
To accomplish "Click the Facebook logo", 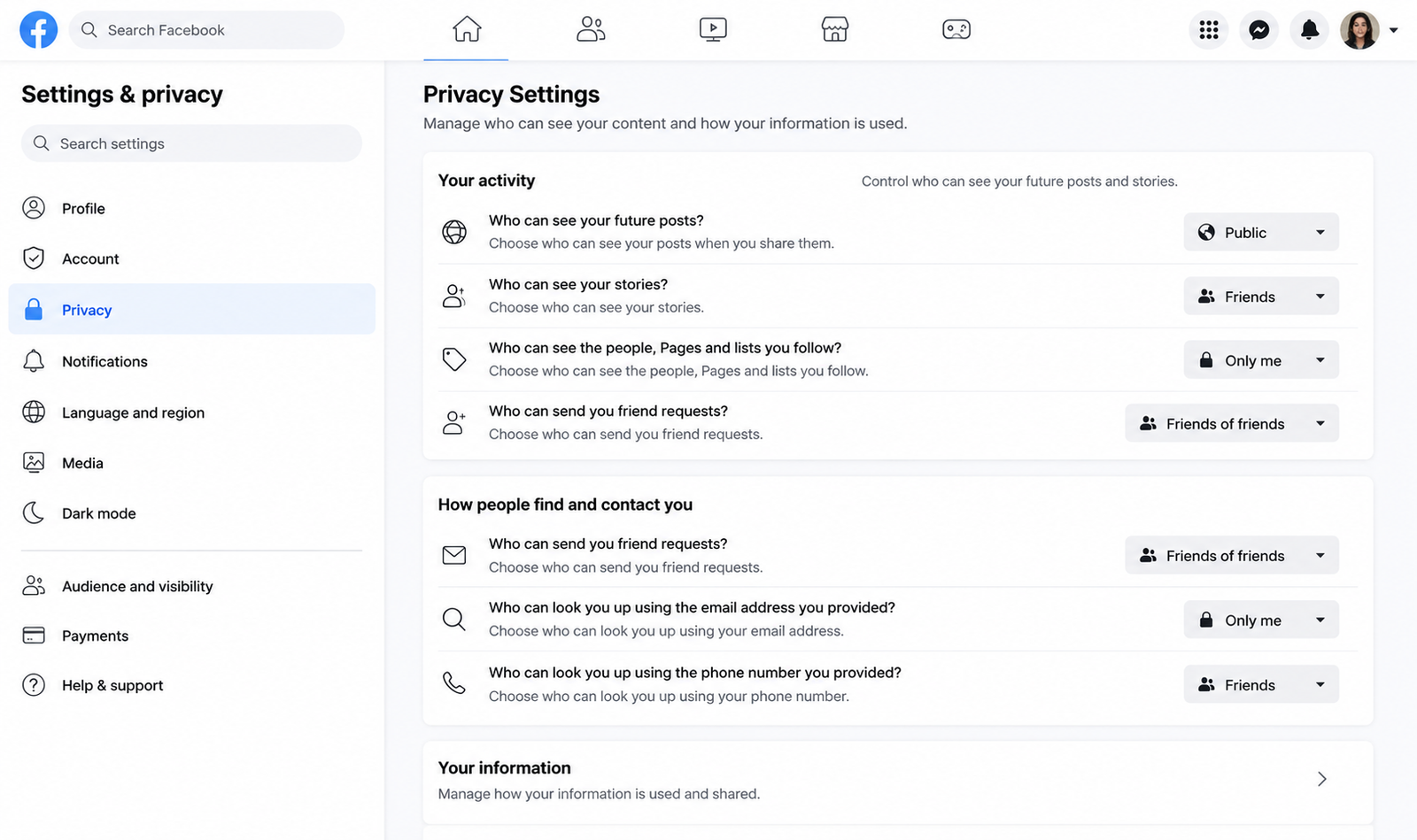I will pos(39,30).
